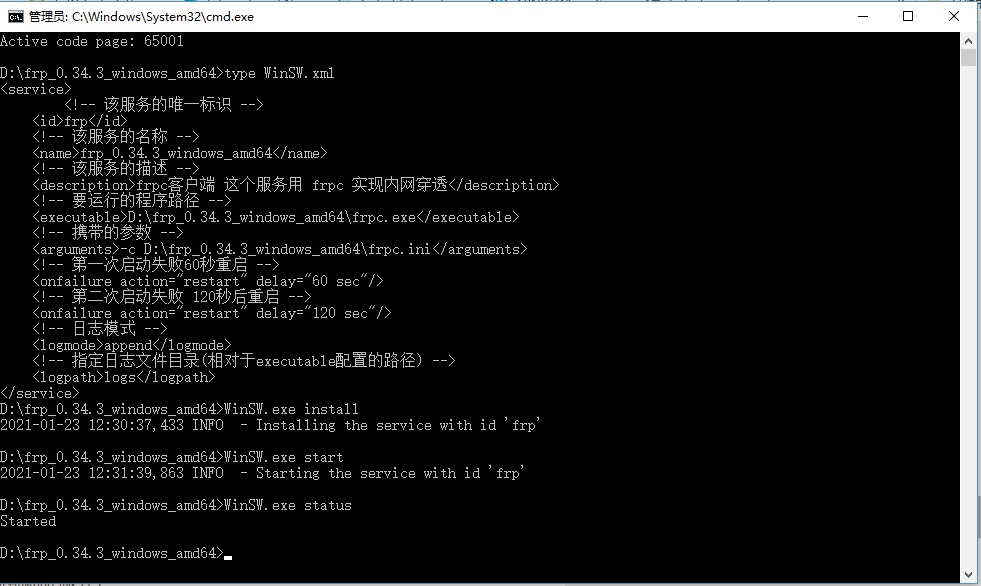Click the vertical scrollbar thumb
Viewport: 981px width, 586px height.
968,58
